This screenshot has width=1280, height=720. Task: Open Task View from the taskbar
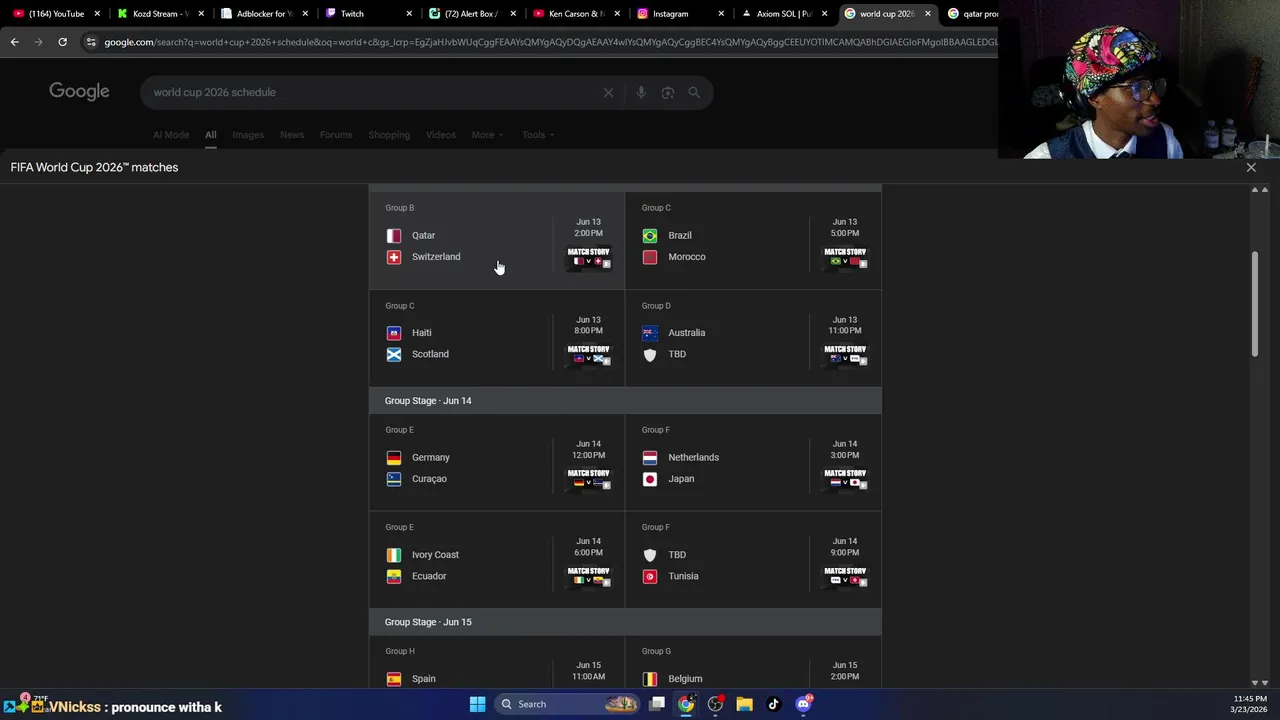click(x=657, y=704)
